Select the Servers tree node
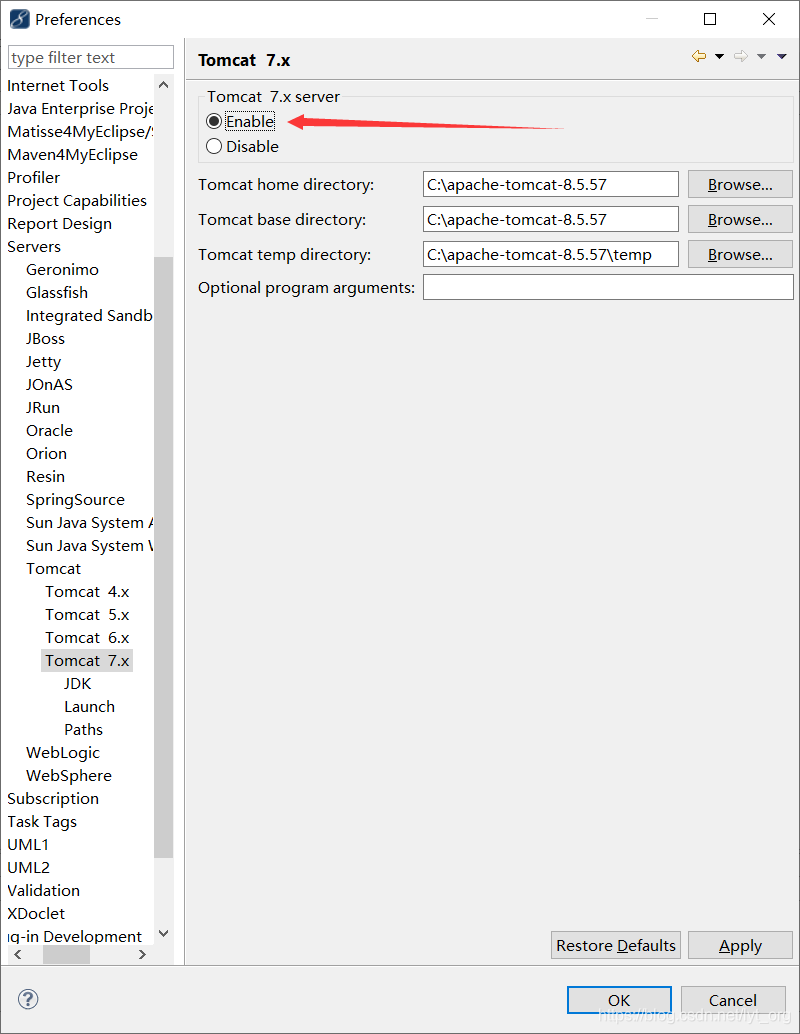 click(x=34, y=247)
